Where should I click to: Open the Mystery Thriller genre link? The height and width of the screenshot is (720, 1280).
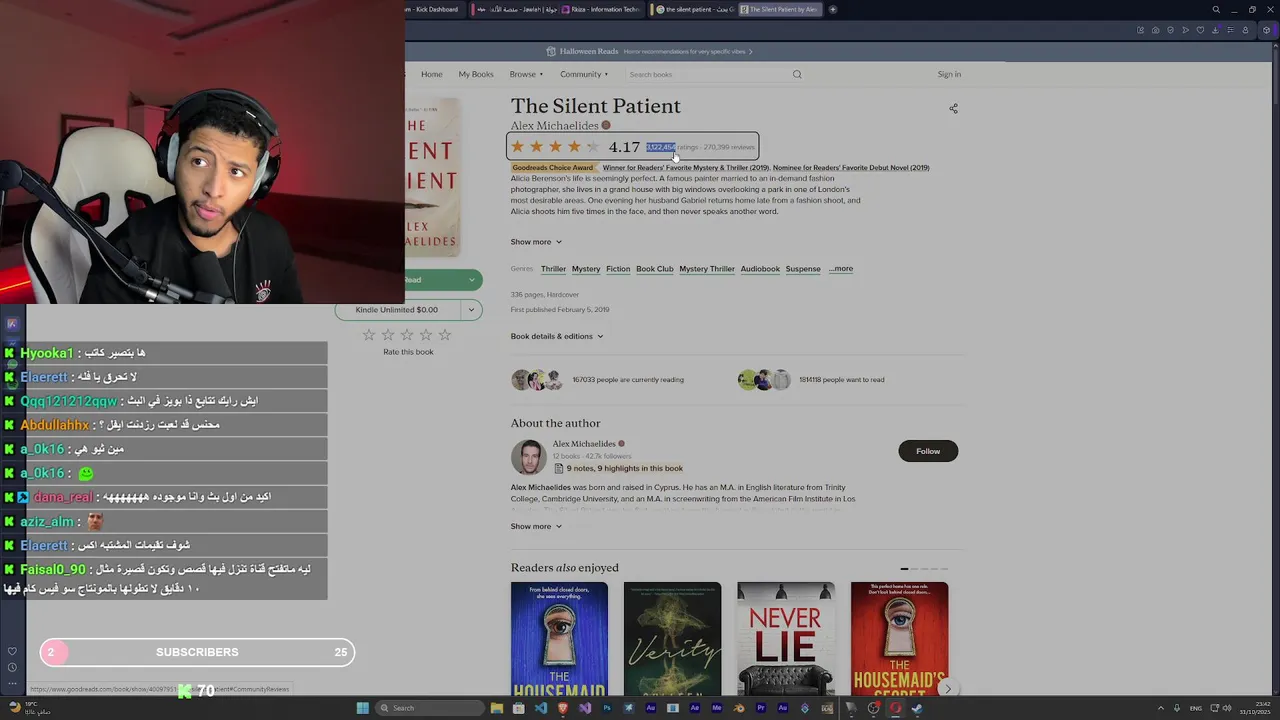pyautogui.click(x=707, y=268)
